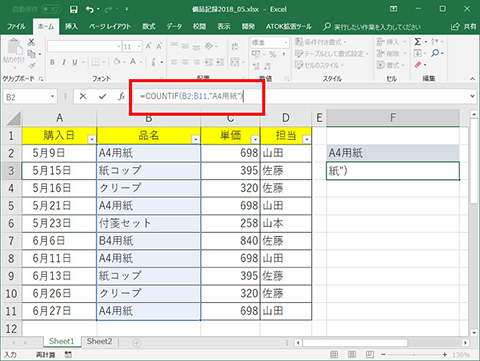Open the ファイル tab
This screenshot has width=480, height=361.
pos(16,27)
